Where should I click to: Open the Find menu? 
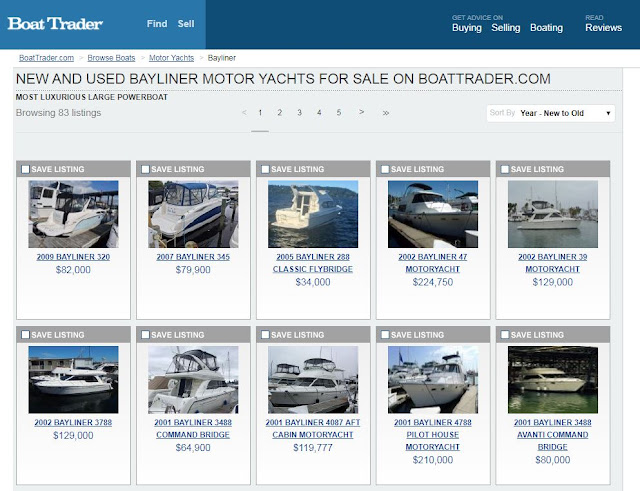click(157, 24)
